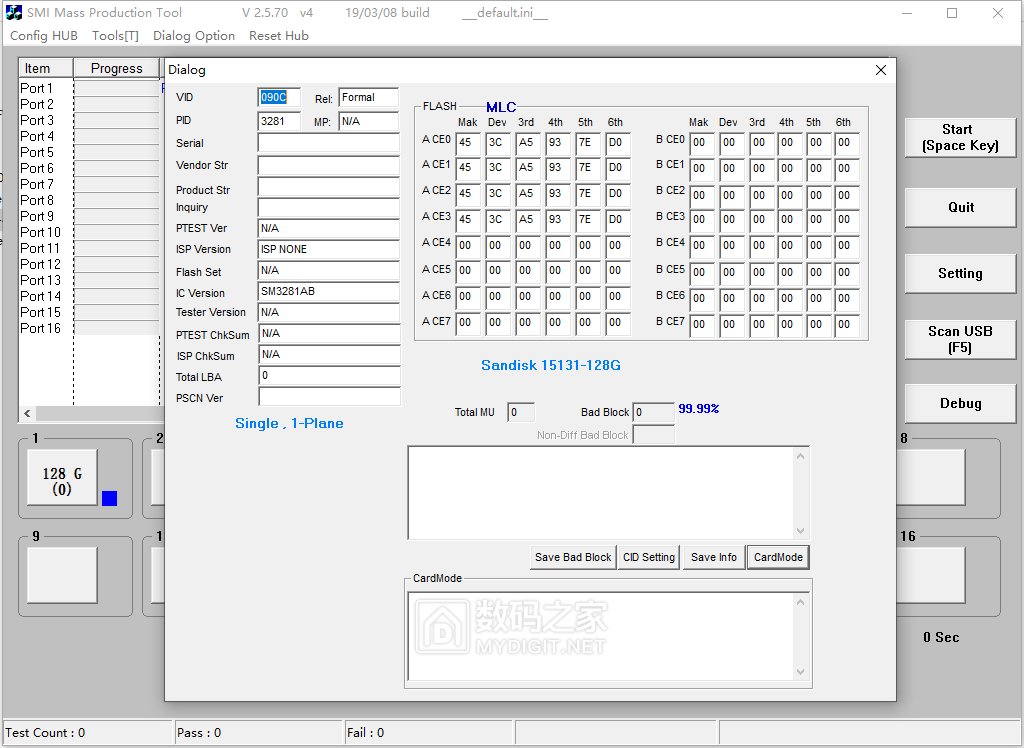Close the Dialog window with X
Viewport: 1024px width, 748px height.
[880, 70]
